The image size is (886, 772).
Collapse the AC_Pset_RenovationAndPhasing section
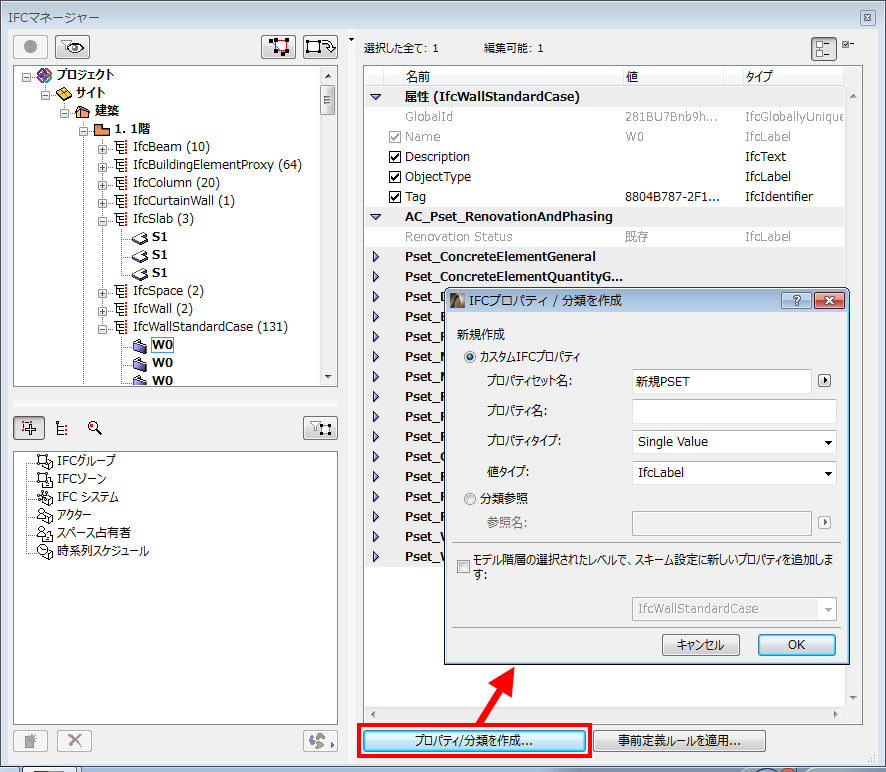376,217
